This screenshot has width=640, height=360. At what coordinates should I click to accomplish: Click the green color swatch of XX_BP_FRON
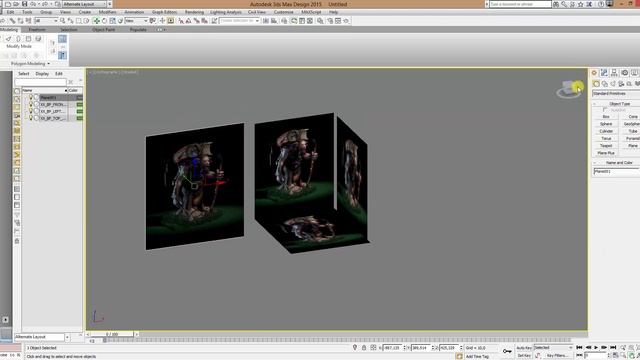coord(80,104)
